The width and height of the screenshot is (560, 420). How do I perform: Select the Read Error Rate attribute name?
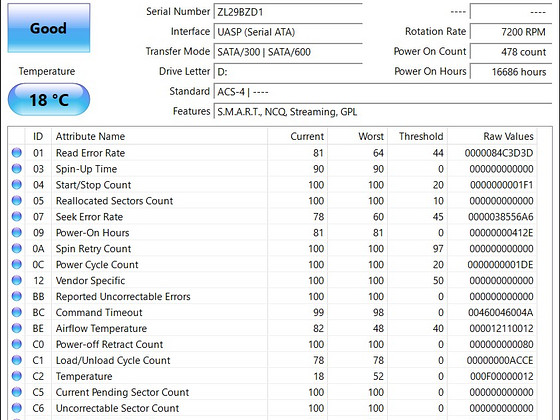coord(90,153)
